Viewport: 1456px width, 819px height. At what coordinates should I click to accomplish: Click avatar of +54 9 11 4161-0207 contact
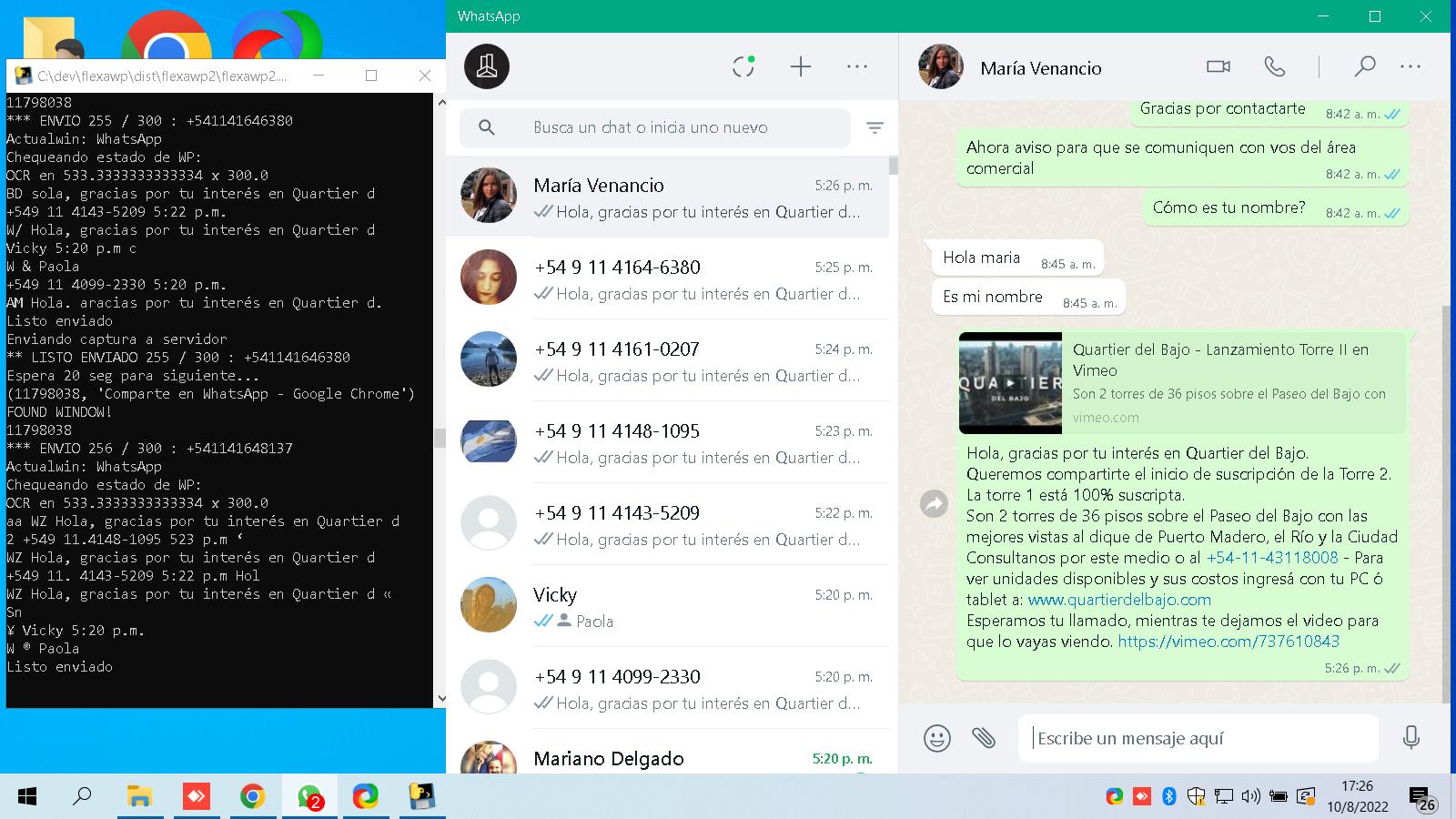click(x=489, y=359)
